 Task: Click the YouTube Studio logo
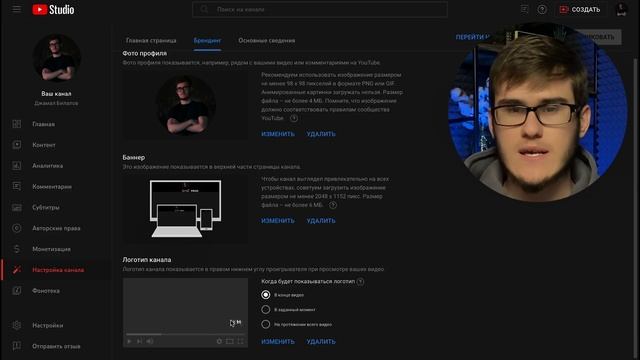tap(53, 9)
